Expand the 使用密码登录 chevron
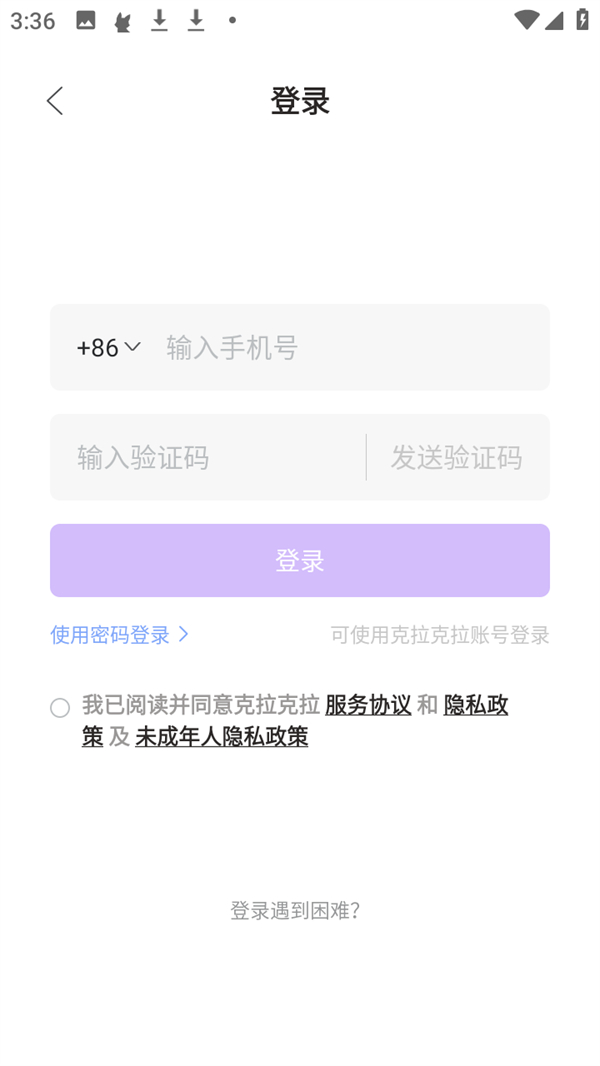The width and height of the screenshot is (600, 1066). coord(184,634)
